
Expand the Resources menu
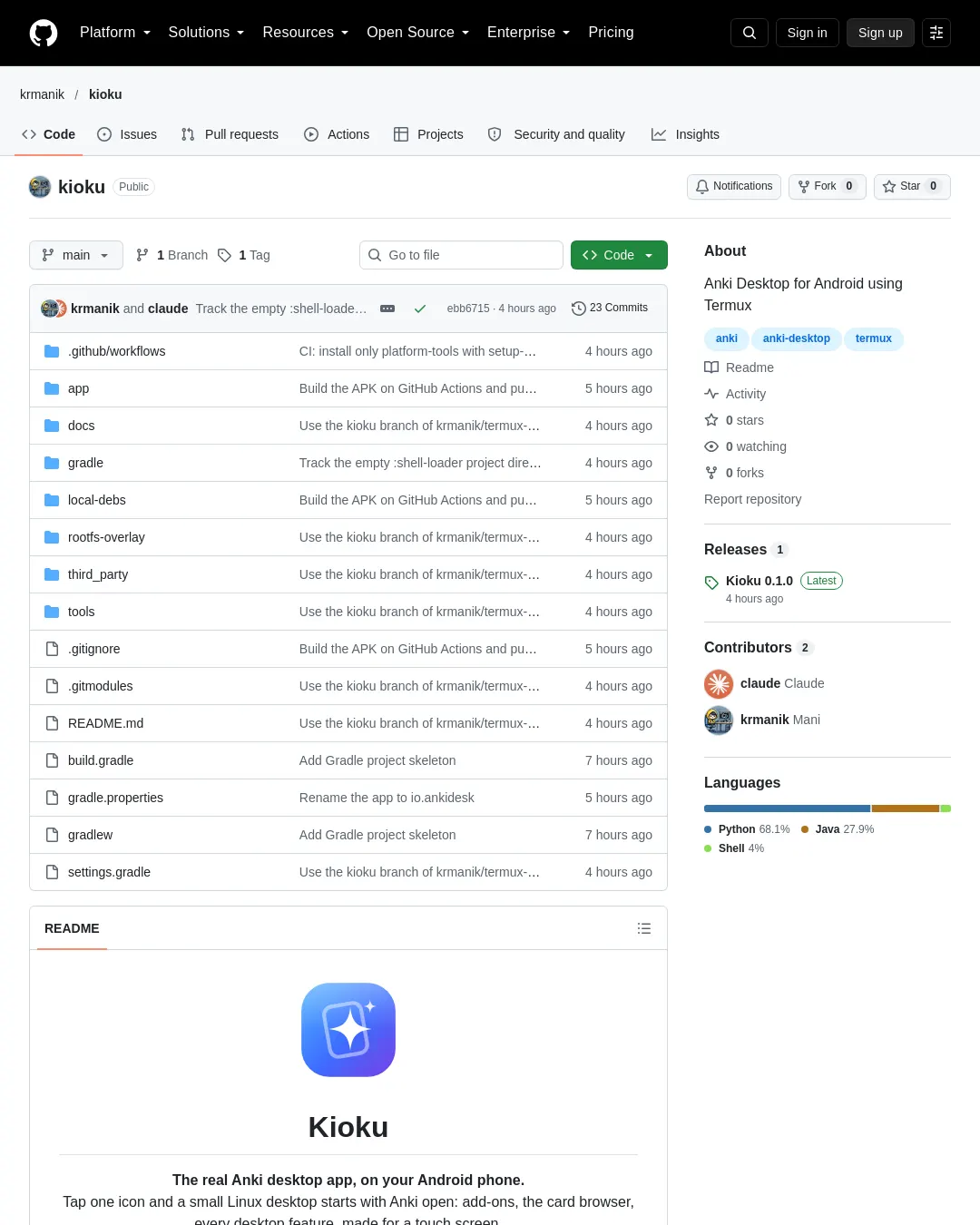306,33
